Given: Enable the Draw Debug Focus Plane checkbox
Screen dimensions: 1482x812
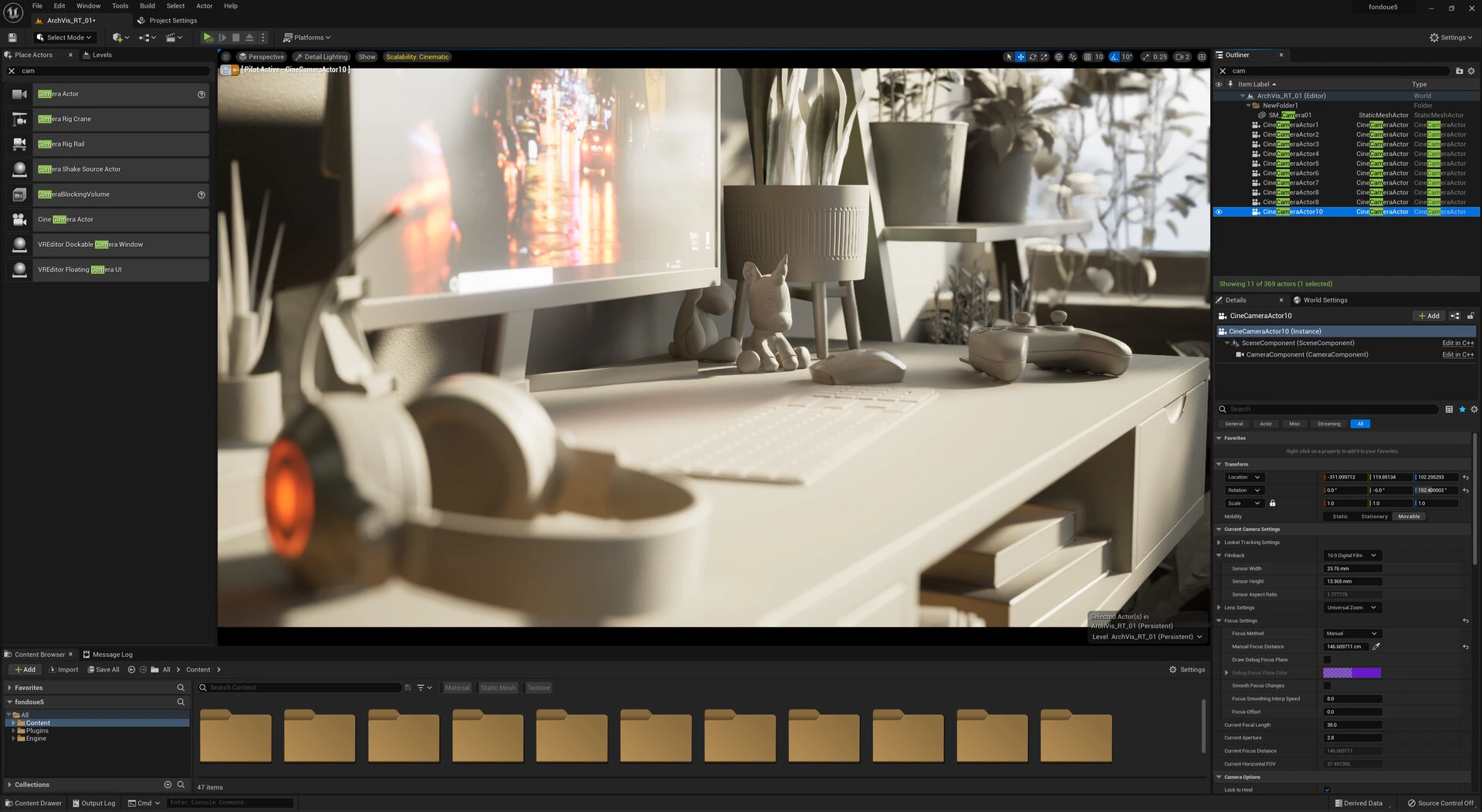Looking at the screenshot, I should 1327,660.
